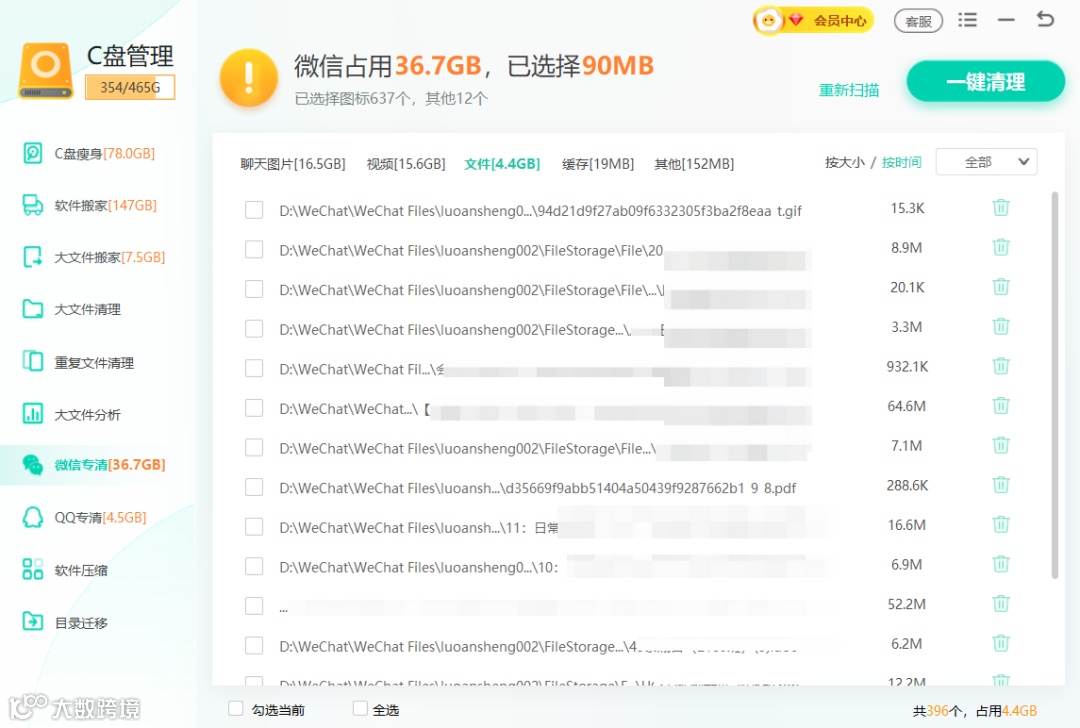The width and height of the screenshot is (1080, 728).
Task: Delete the 6.2M file via trash icon
Action: pos(1001,643)
